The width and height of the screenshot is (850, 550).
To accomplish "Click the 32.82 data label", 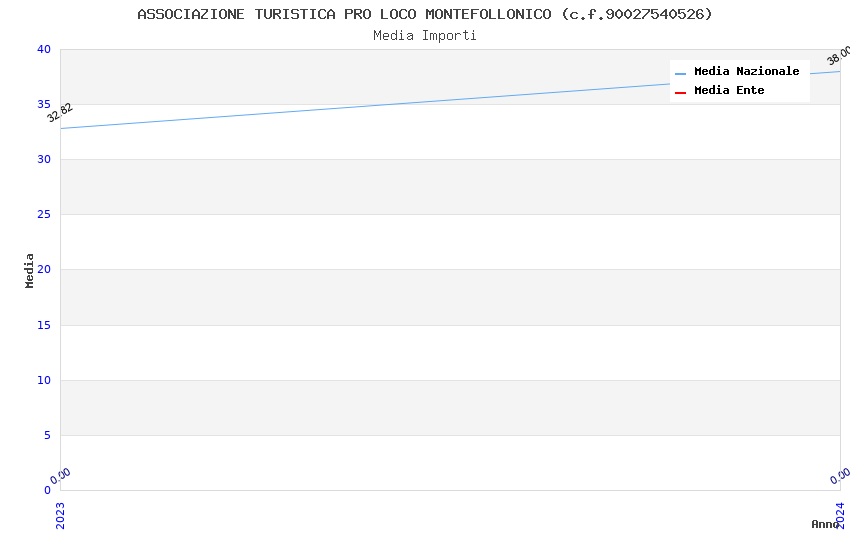I will 60,112.
